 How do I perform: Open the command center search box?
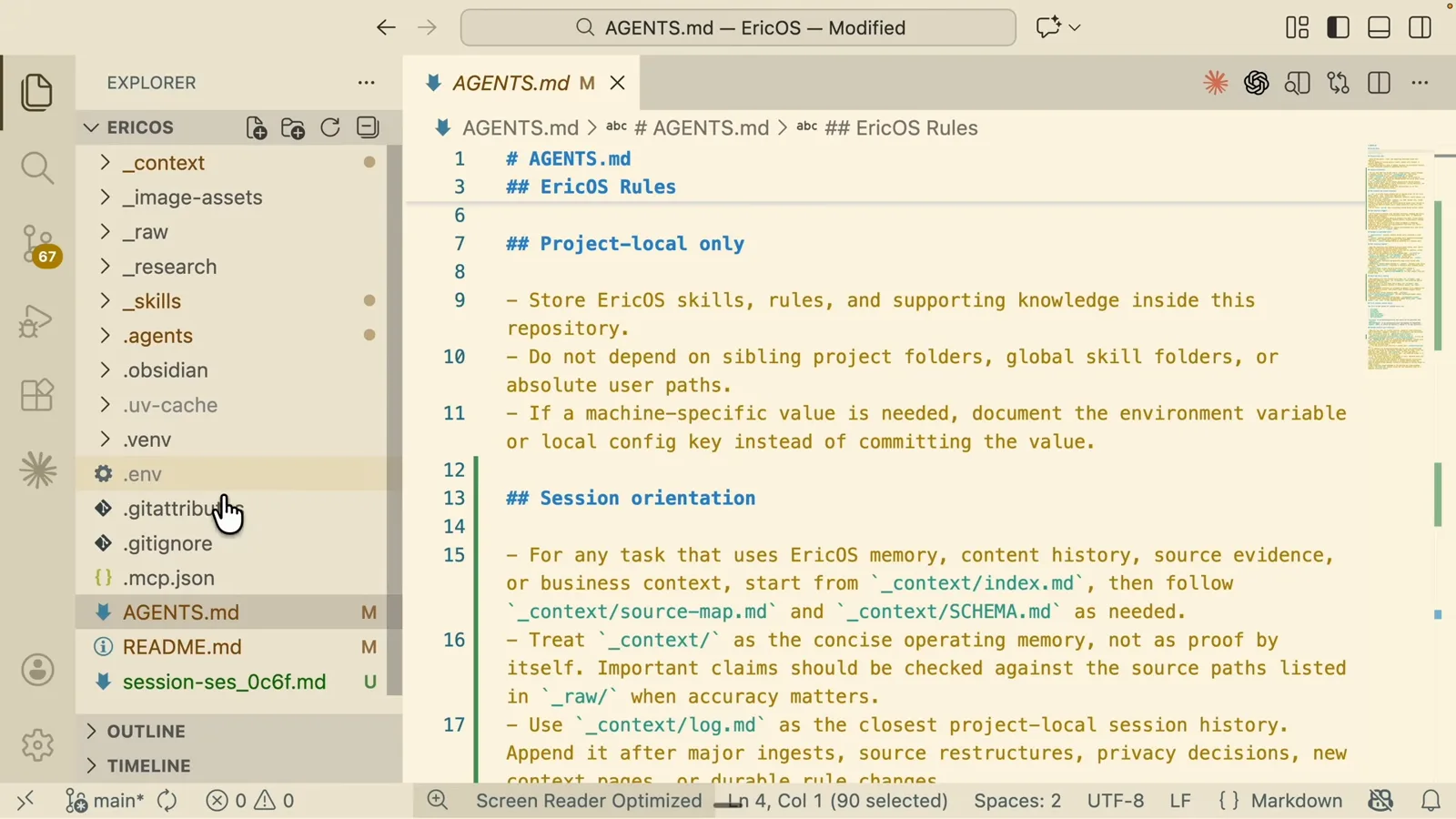[x=738, y=27]
